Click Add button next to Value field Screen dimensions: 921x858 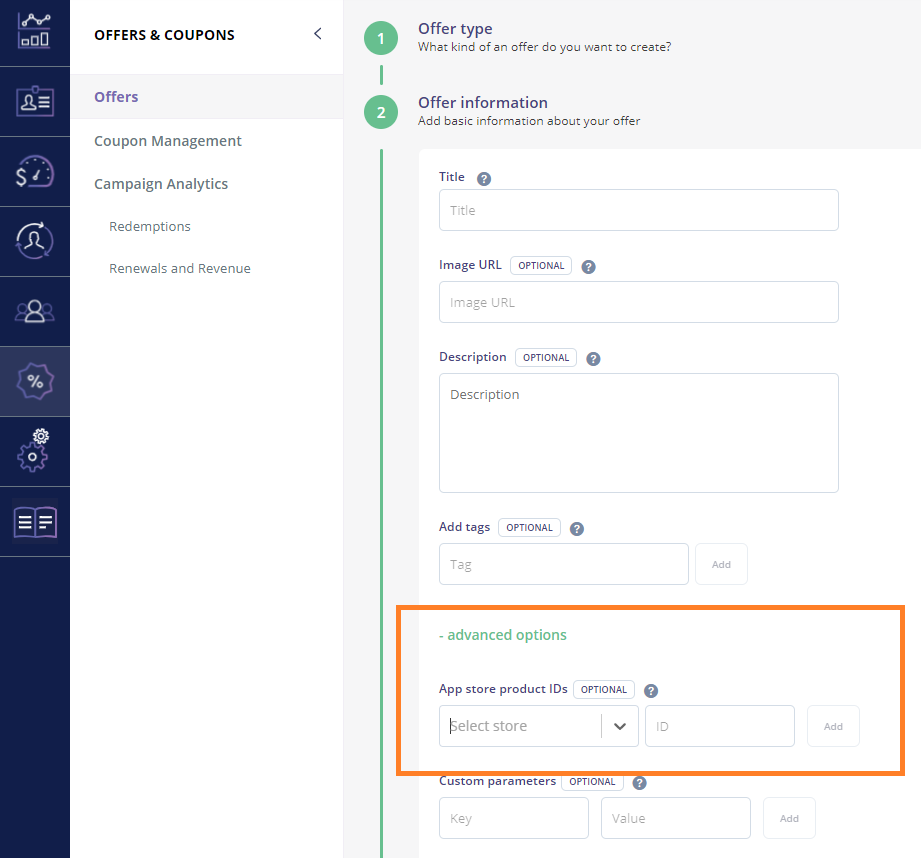789,818
